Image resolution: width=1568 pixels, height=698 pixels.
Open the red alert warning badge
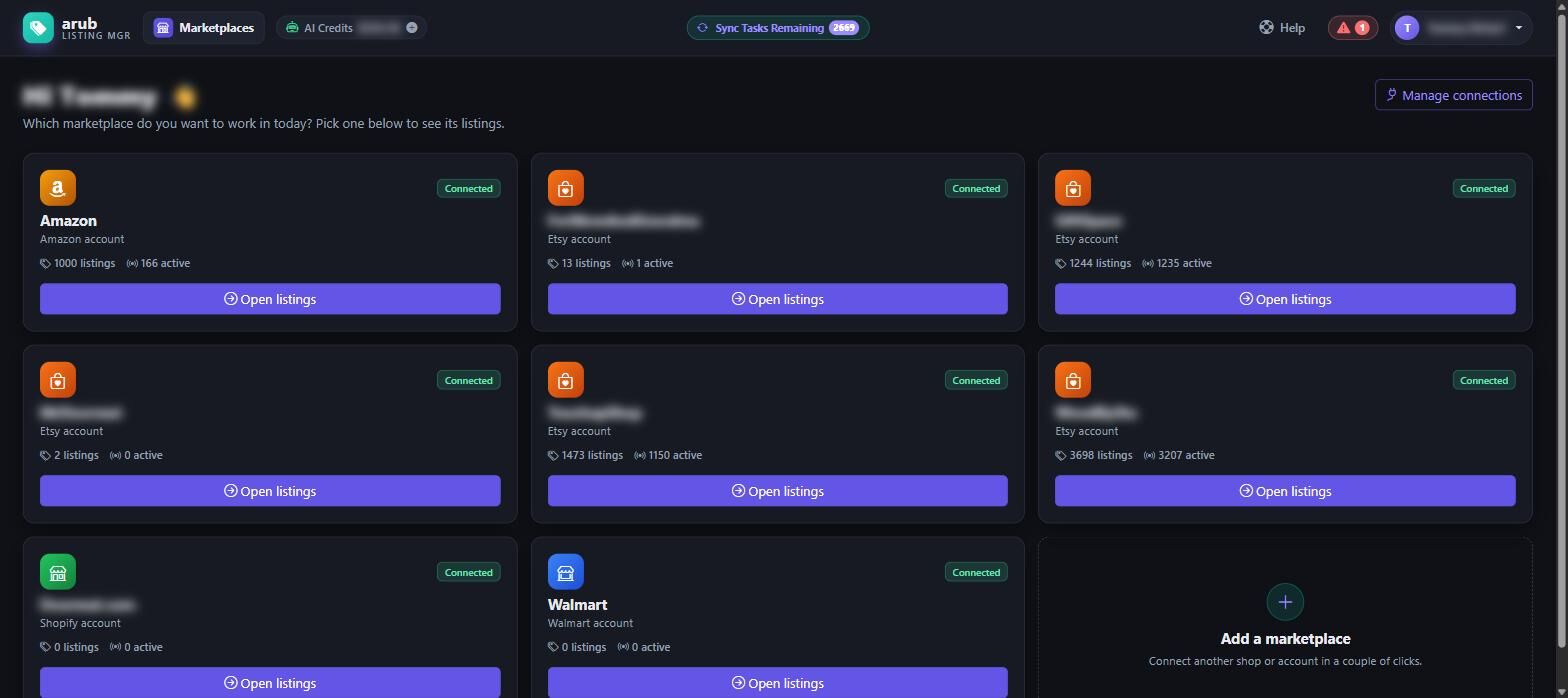1352,28
